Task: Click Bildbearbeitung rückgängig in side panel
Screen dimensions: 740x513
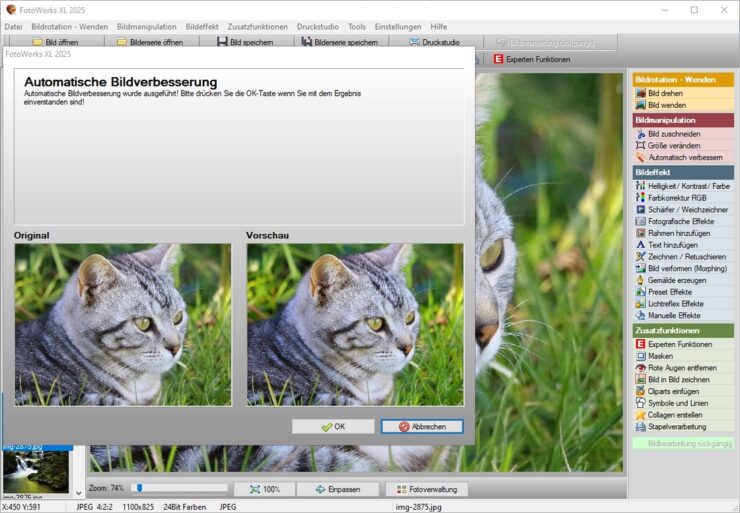Action: [x=683, y=444]
